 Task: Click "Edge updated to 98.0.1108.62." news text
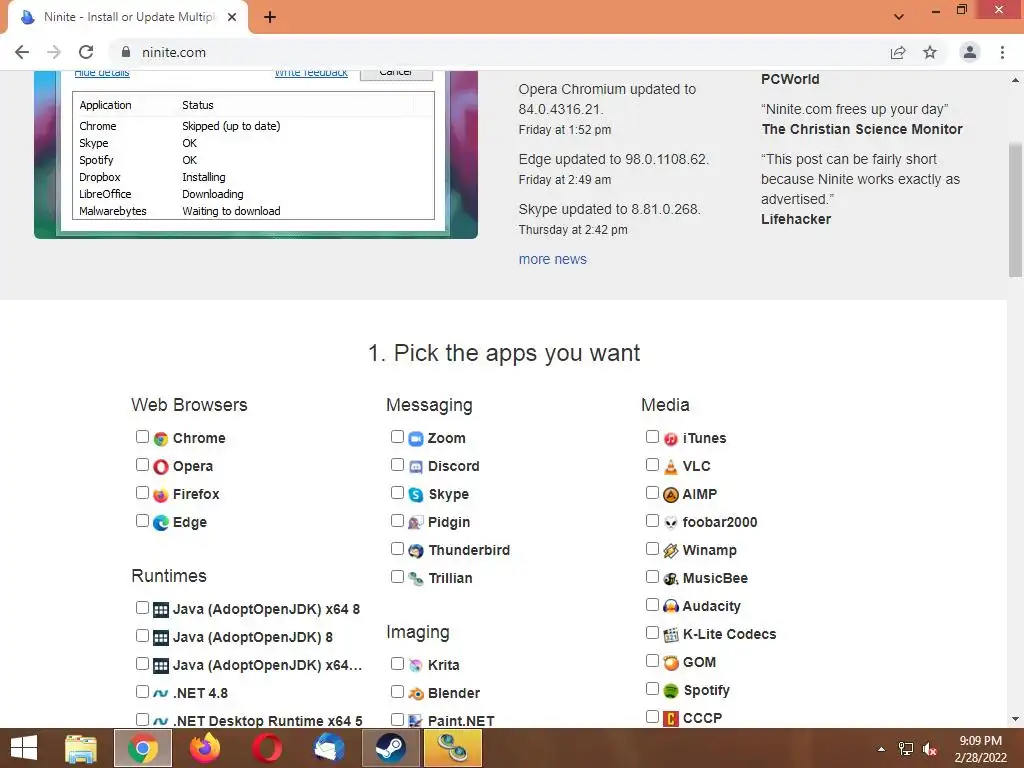pyautogui.click(x=613, y=159)
